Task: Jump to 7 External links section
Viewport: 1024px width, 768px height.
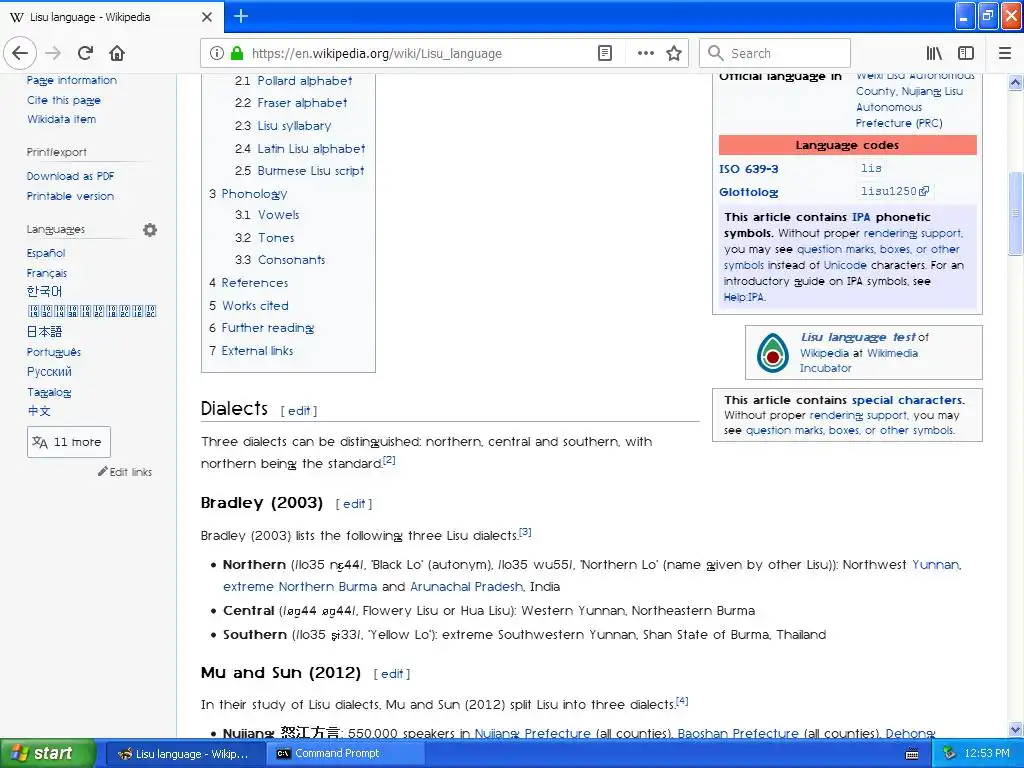Action: pos(251,350)
